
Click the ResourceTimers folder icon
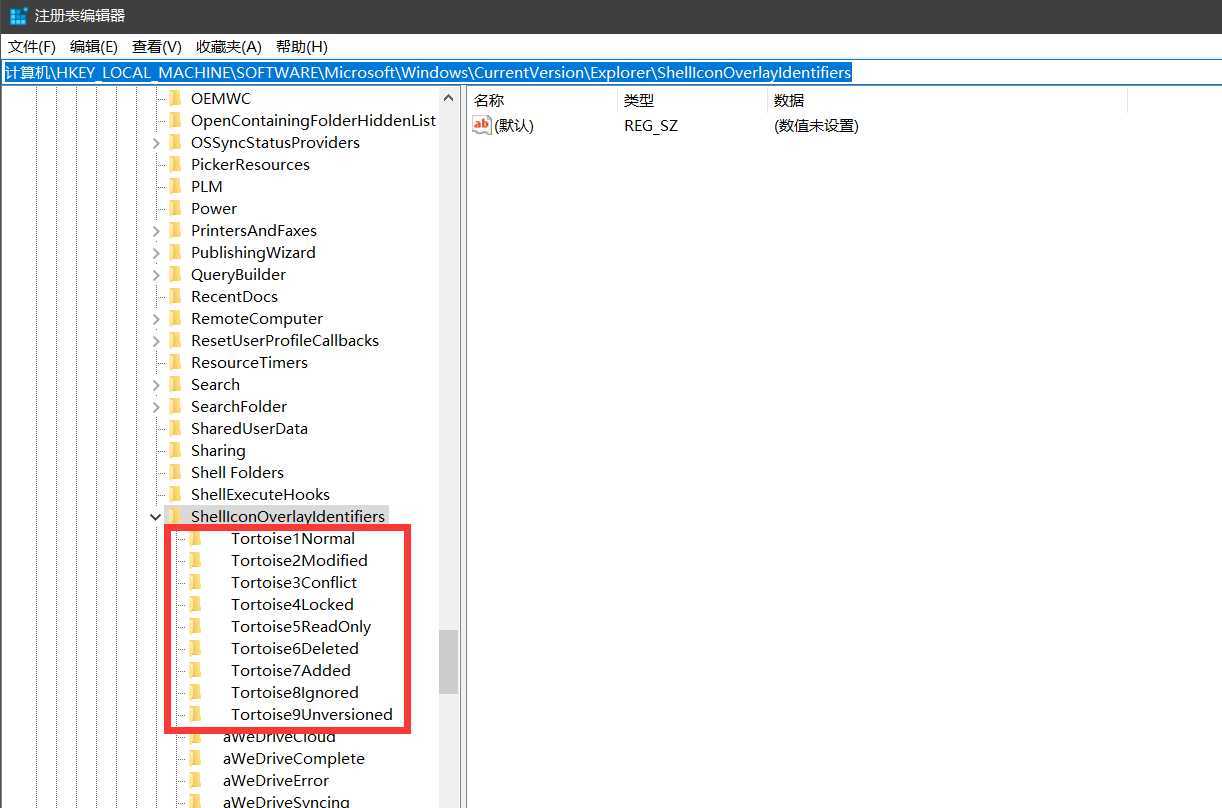click(x=175, y=362)
